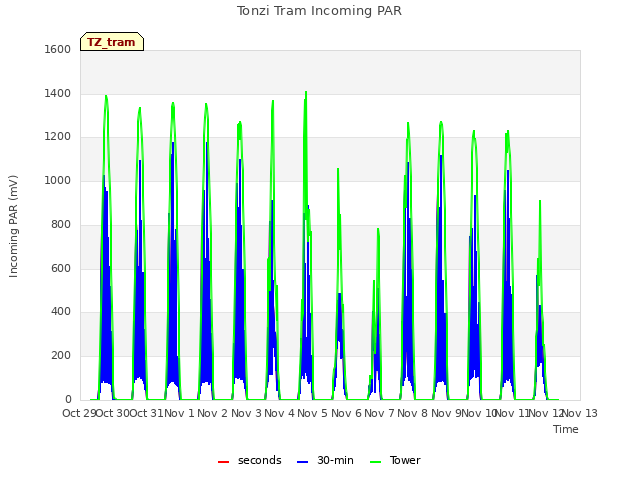Click the 200 y-axis tick label
640x480 pixels.
(x=61, y=356)
